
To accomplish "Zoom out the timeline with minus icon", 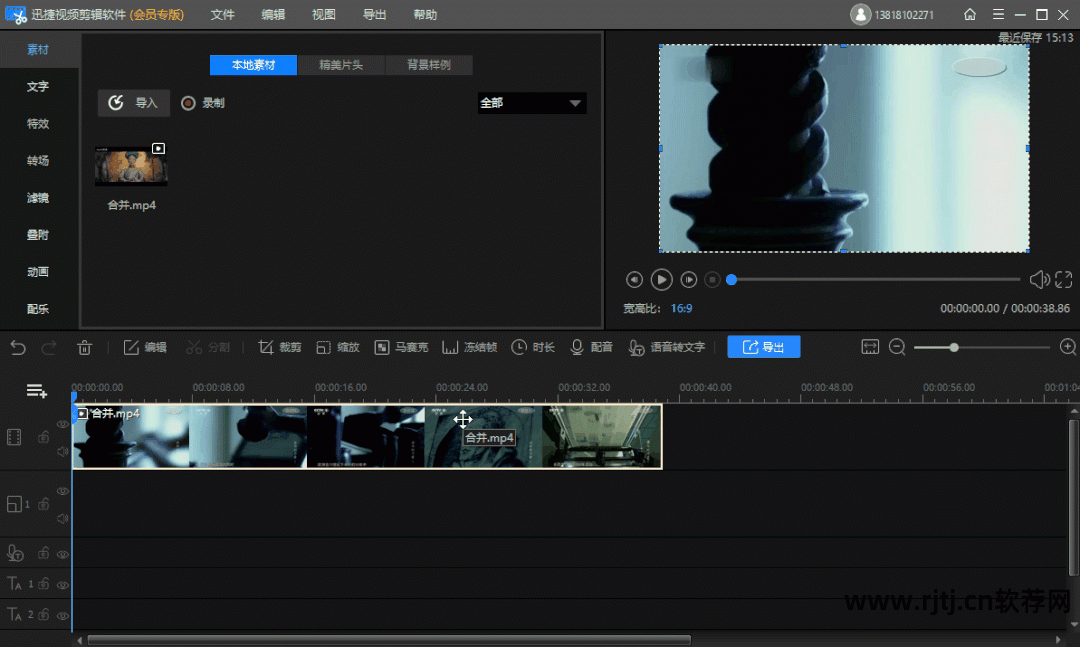I will 897,347.
